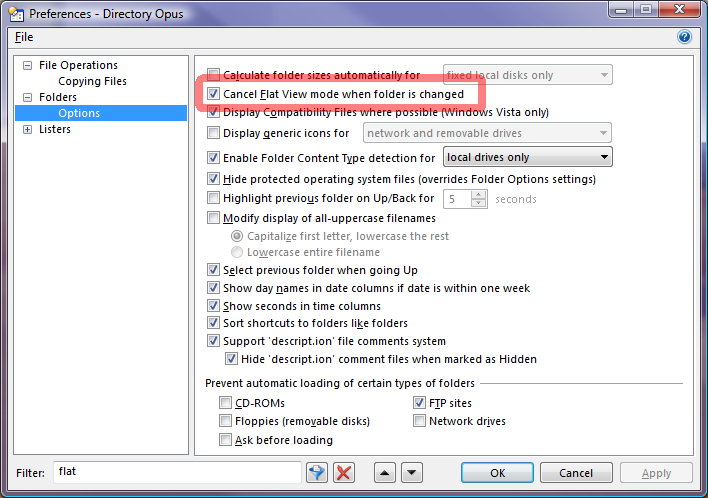The image size is (708, 498).
Task: Expand the Listers tree node
Action: point(27,130)
